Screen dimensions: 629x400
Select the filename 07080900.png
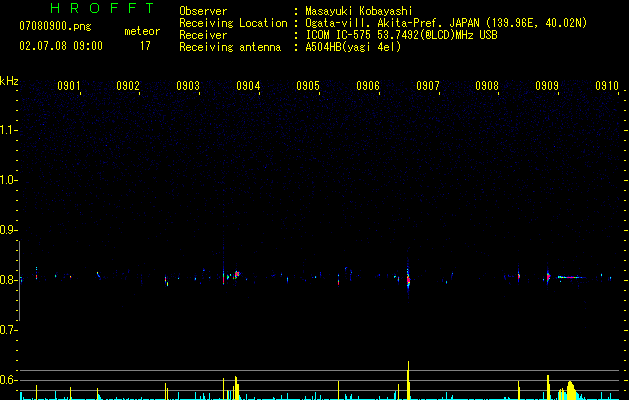coord(55,26)
